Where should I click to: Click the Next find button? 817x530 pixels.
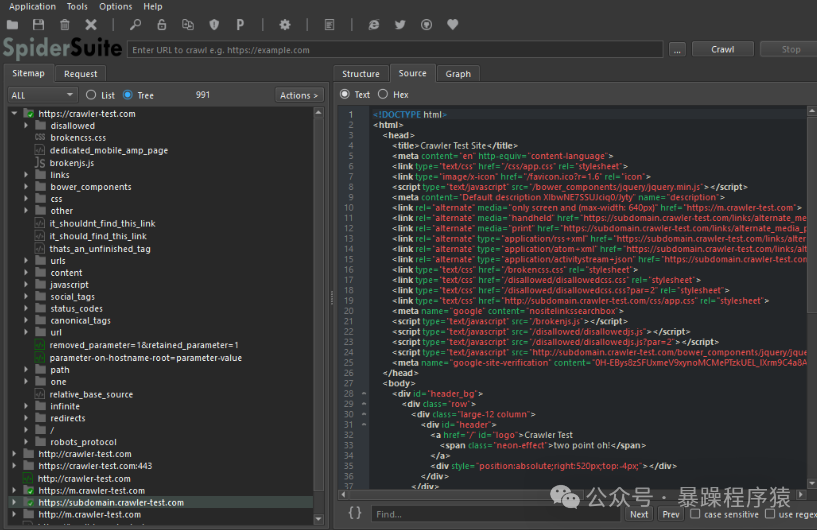(x=639, y=514)
